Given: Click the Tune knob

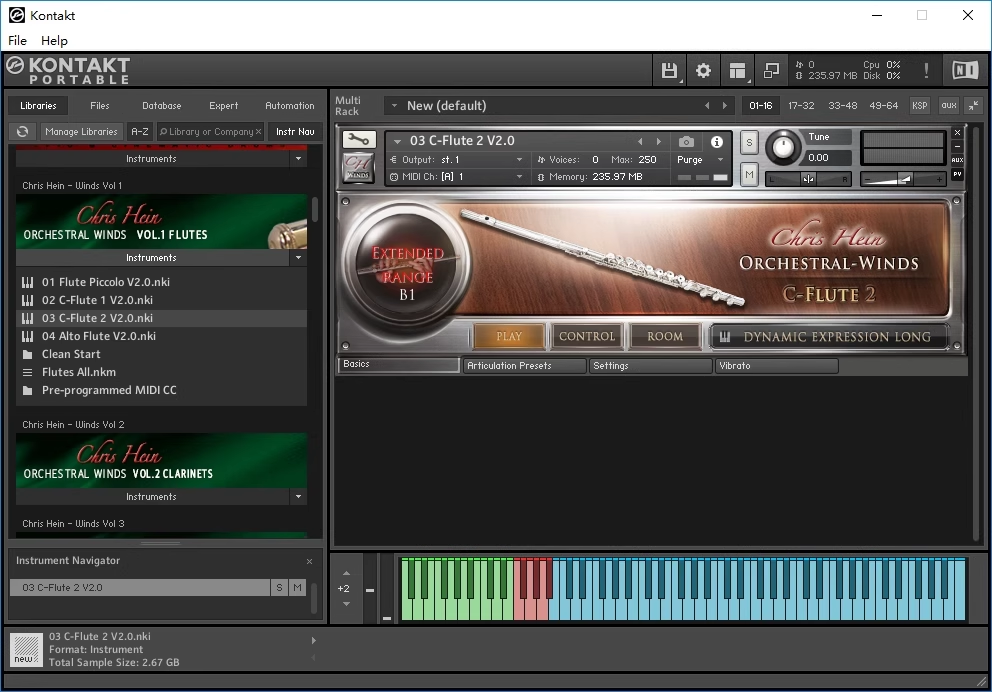Looking at the screenshot, I should tap(784, 148).
